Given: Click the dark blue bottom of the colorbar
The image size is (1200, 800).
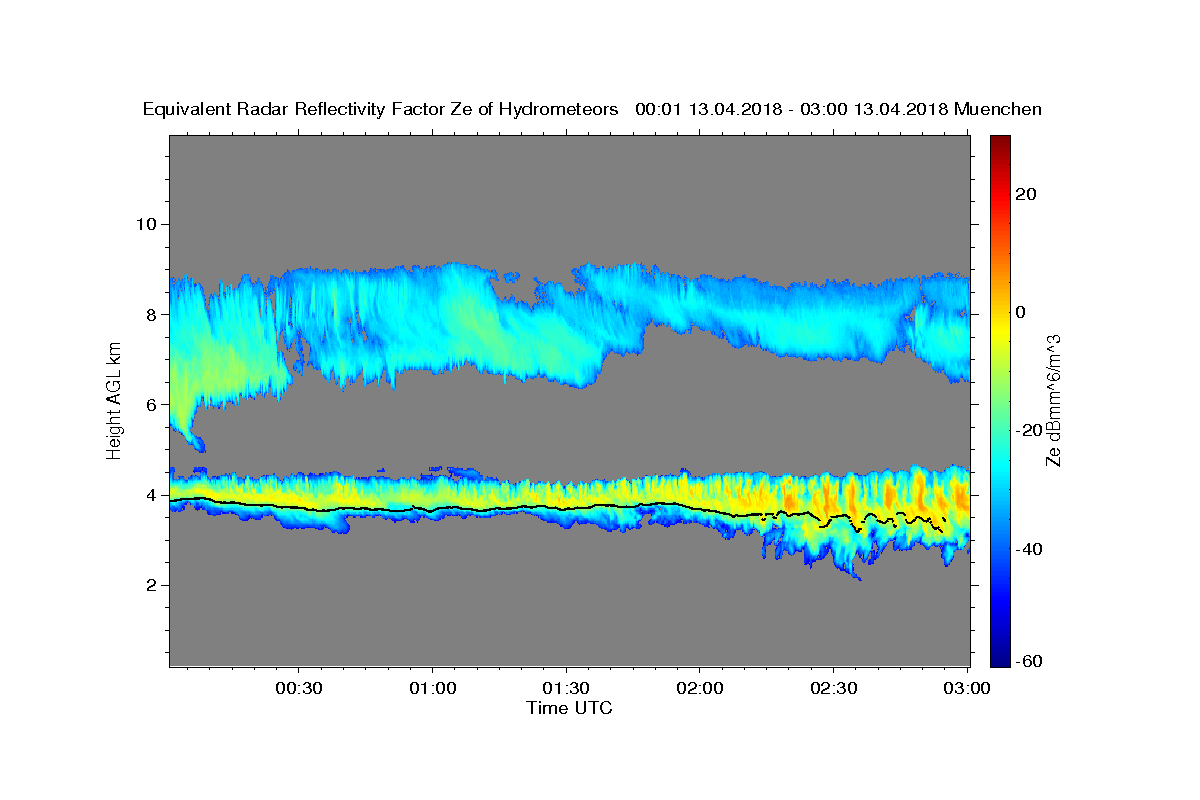Looking at the screenshot, I should coord(1001,658).
